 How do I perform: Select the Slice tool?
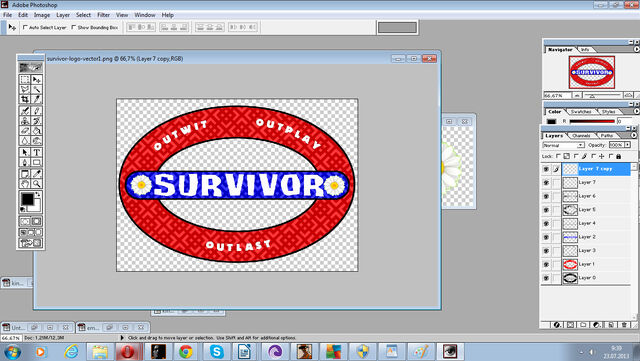(36, 99)
